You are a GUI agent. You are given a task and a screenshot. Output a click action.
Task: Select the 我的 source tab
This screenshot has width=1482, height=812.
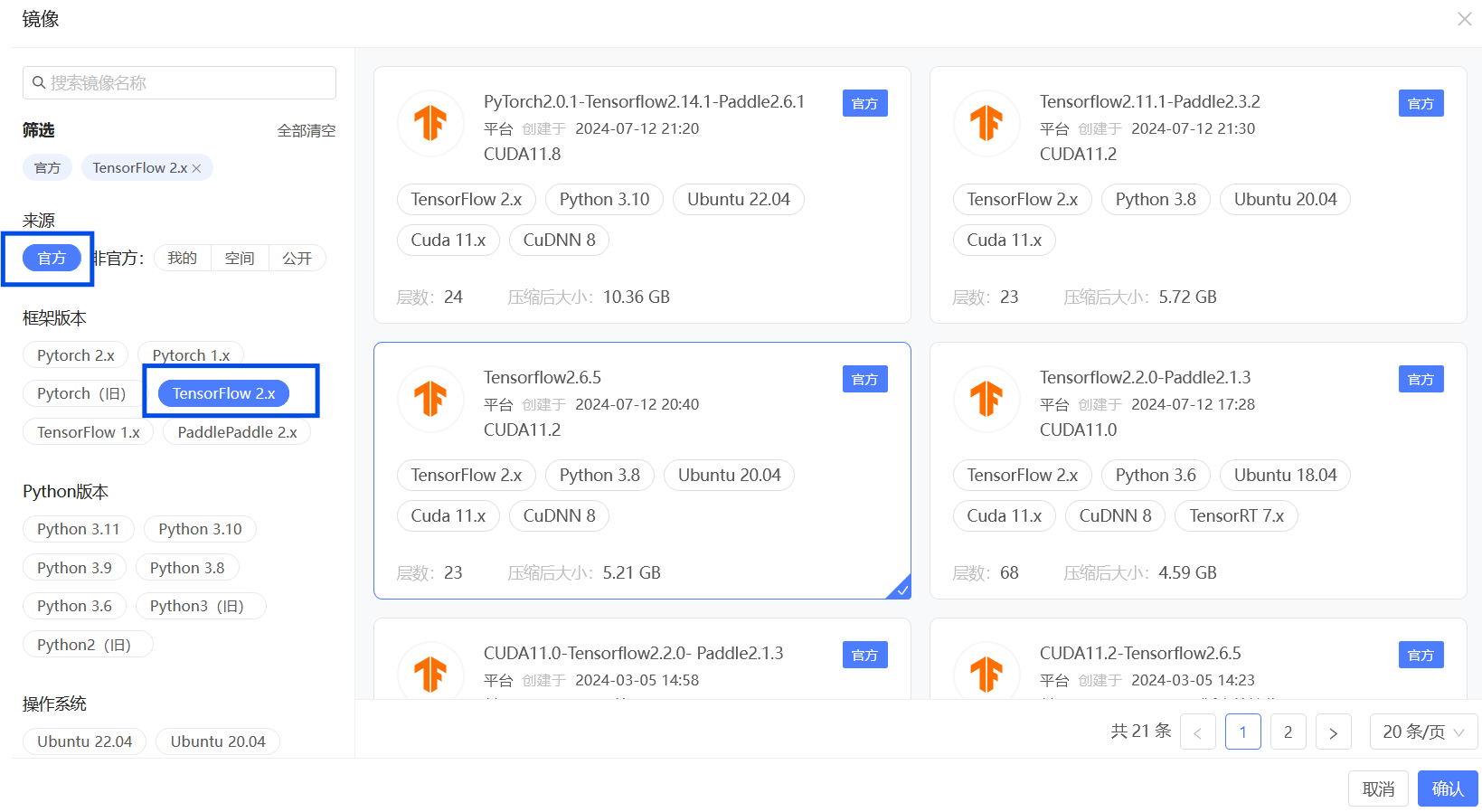tap(182, 259)
